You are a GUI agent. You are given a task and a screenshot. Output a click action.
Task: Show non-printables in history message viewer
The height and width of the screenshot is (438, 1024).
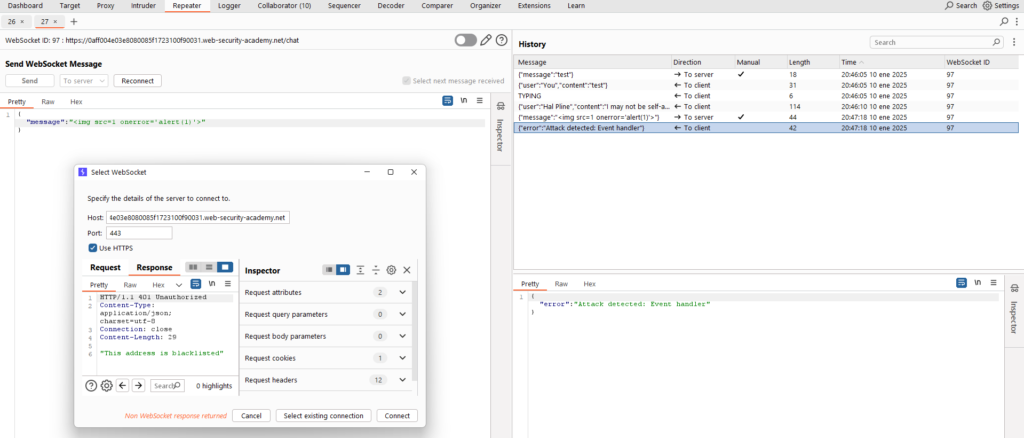tap(978, 283)
